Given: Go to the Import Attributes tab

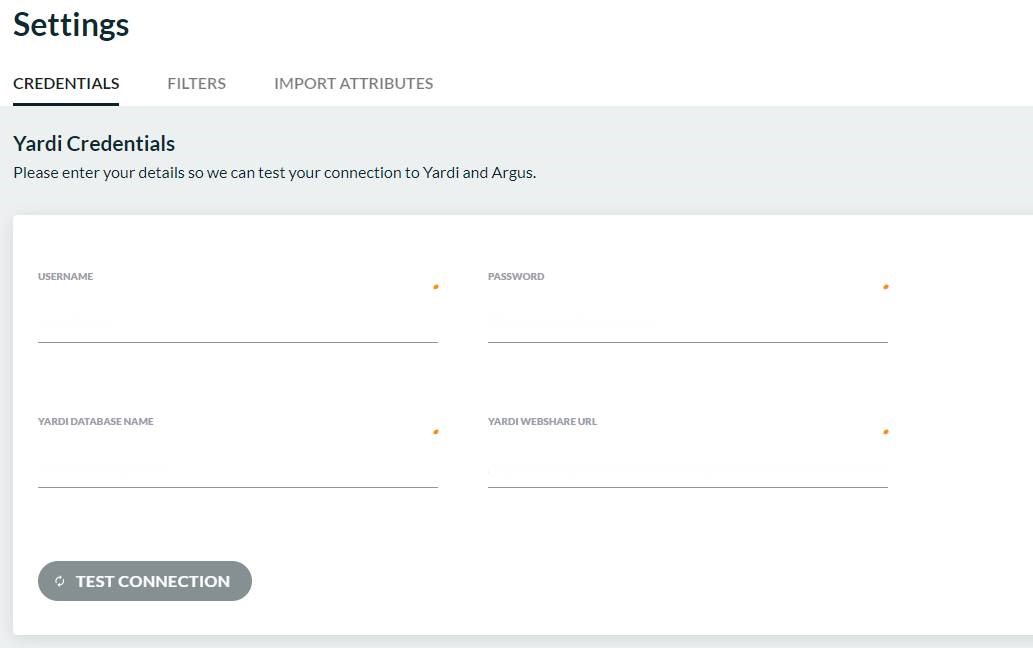Looking at the screenshot, I should click(x=353, y=84).
